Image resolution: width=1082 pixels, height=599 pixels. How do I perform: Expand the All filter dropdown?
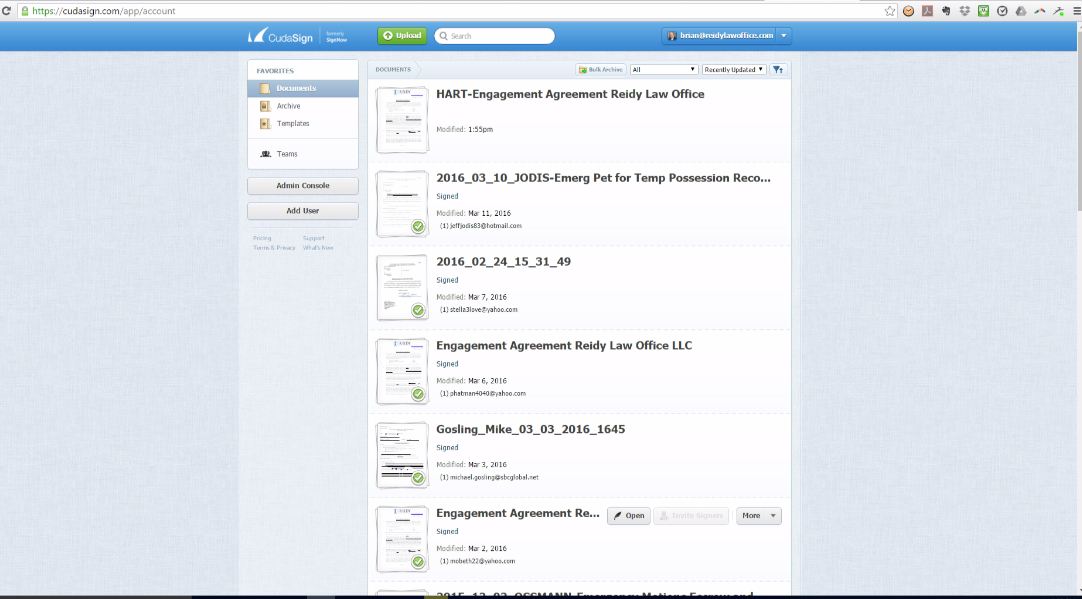(664, 70)
